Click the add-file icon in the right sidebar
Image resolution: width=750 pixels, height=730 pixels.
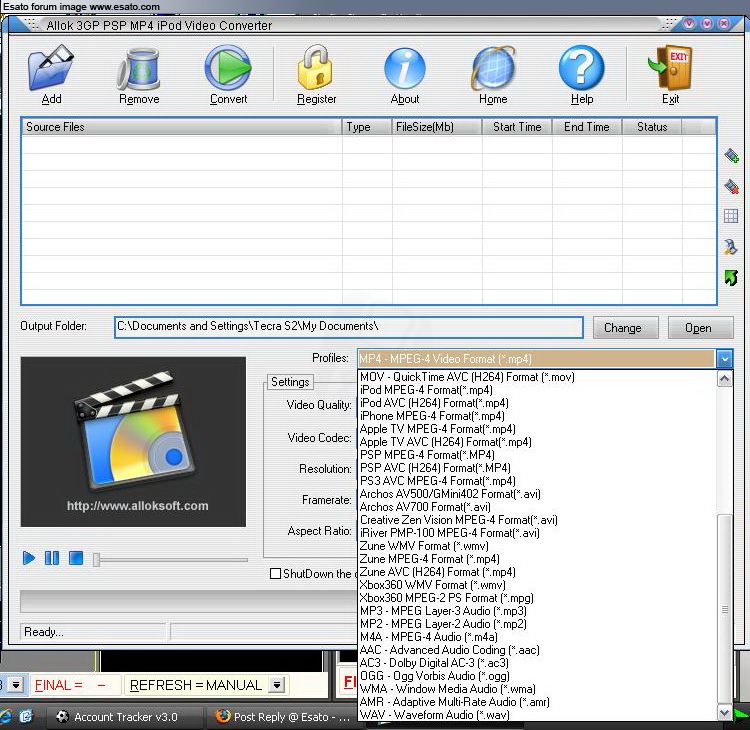tap(731, 156)
